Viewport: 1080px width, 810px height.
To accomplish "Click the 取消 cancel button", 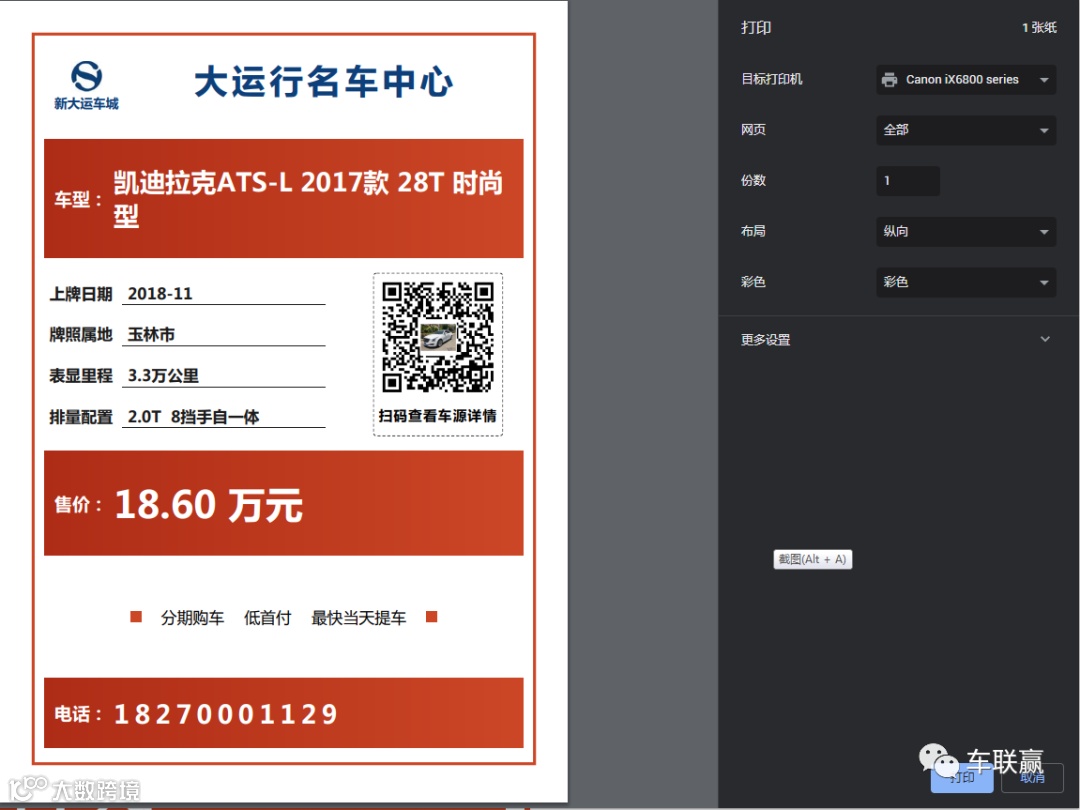I will point(1032,778).
